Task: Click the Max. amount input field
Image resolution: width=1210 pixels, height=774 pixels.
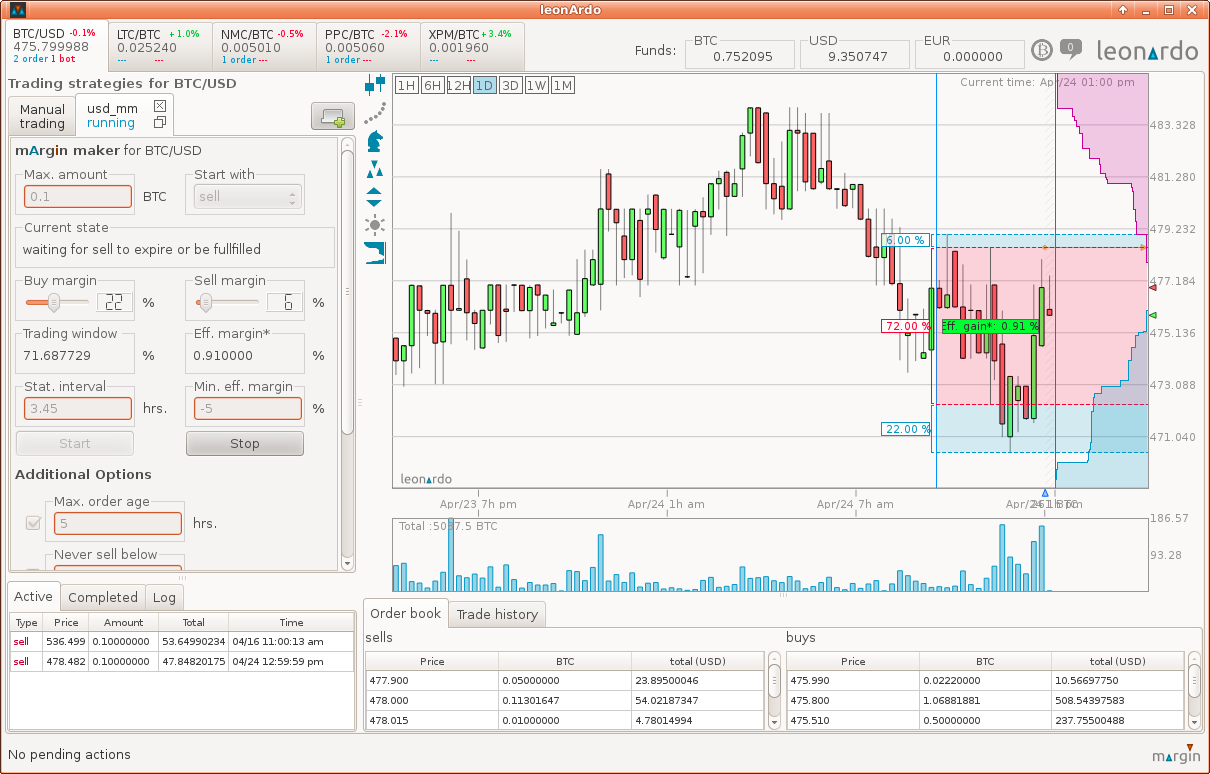Action: pos(78,197)
